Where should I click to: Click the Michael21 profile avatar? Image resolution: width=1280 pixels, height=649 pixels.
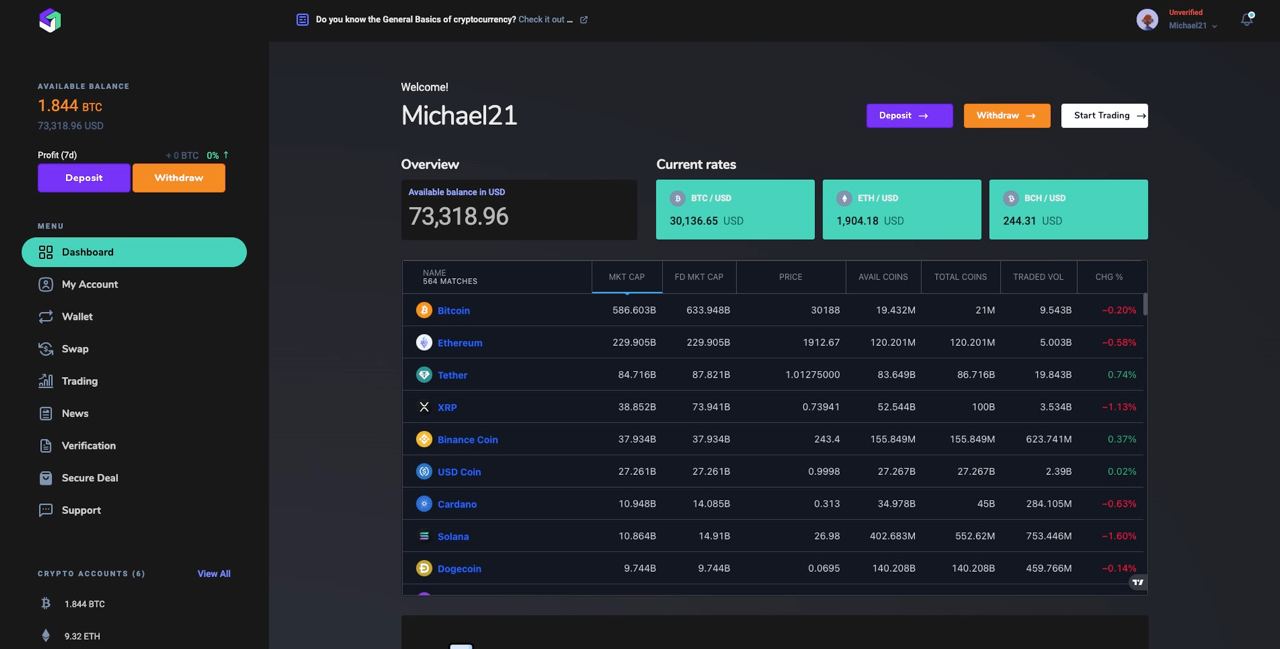[1147, 19]
